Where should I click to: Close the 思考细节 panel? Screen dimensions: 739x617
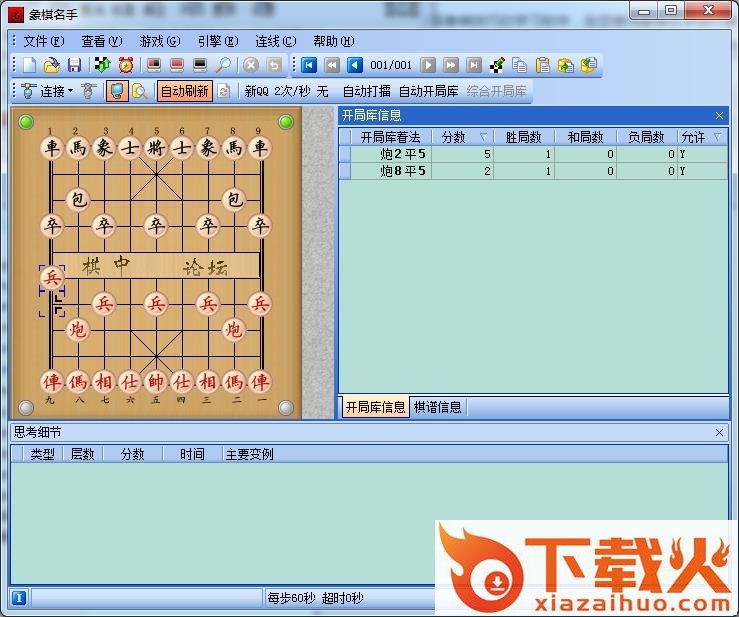point(719,432)
